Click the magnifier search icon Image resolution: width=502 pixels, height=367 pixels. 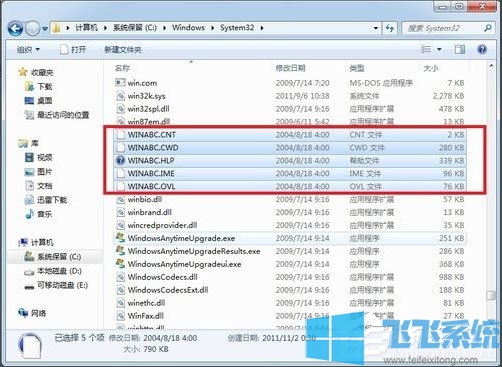[x=488, y=28]
